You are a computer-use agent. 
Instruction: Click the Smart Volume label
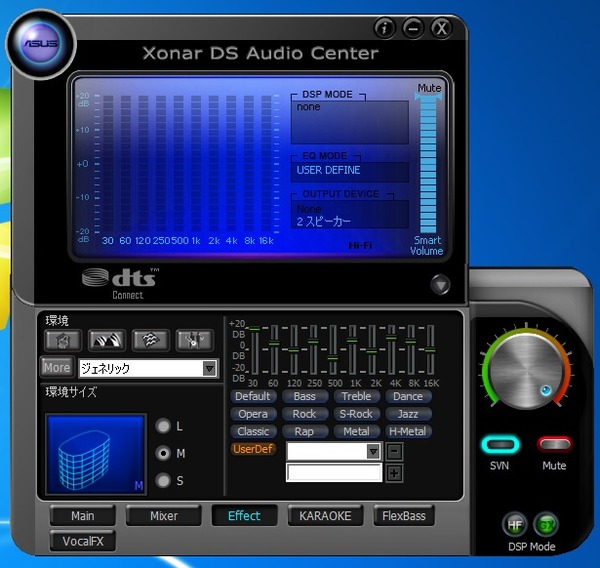click(x=427, y=245)
